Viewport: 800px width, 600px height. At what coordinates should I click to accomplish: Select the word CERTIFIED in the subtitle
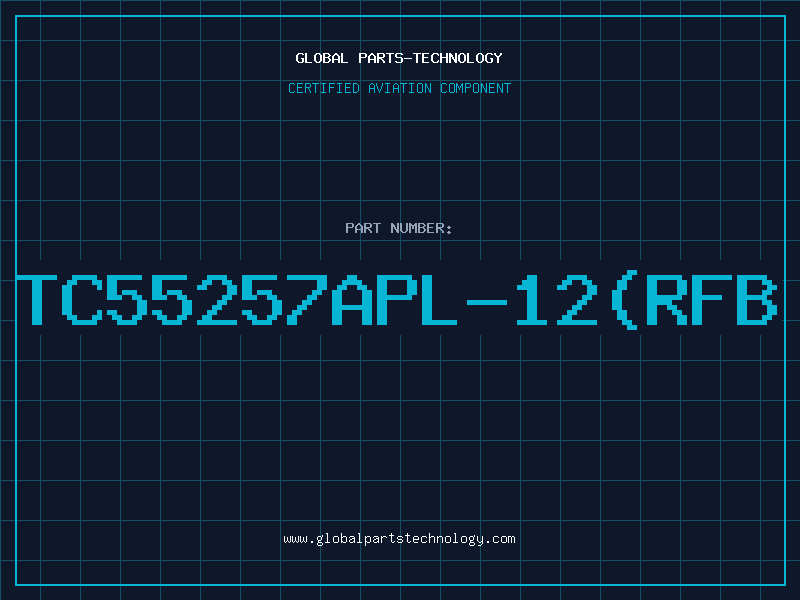point(324,88)
